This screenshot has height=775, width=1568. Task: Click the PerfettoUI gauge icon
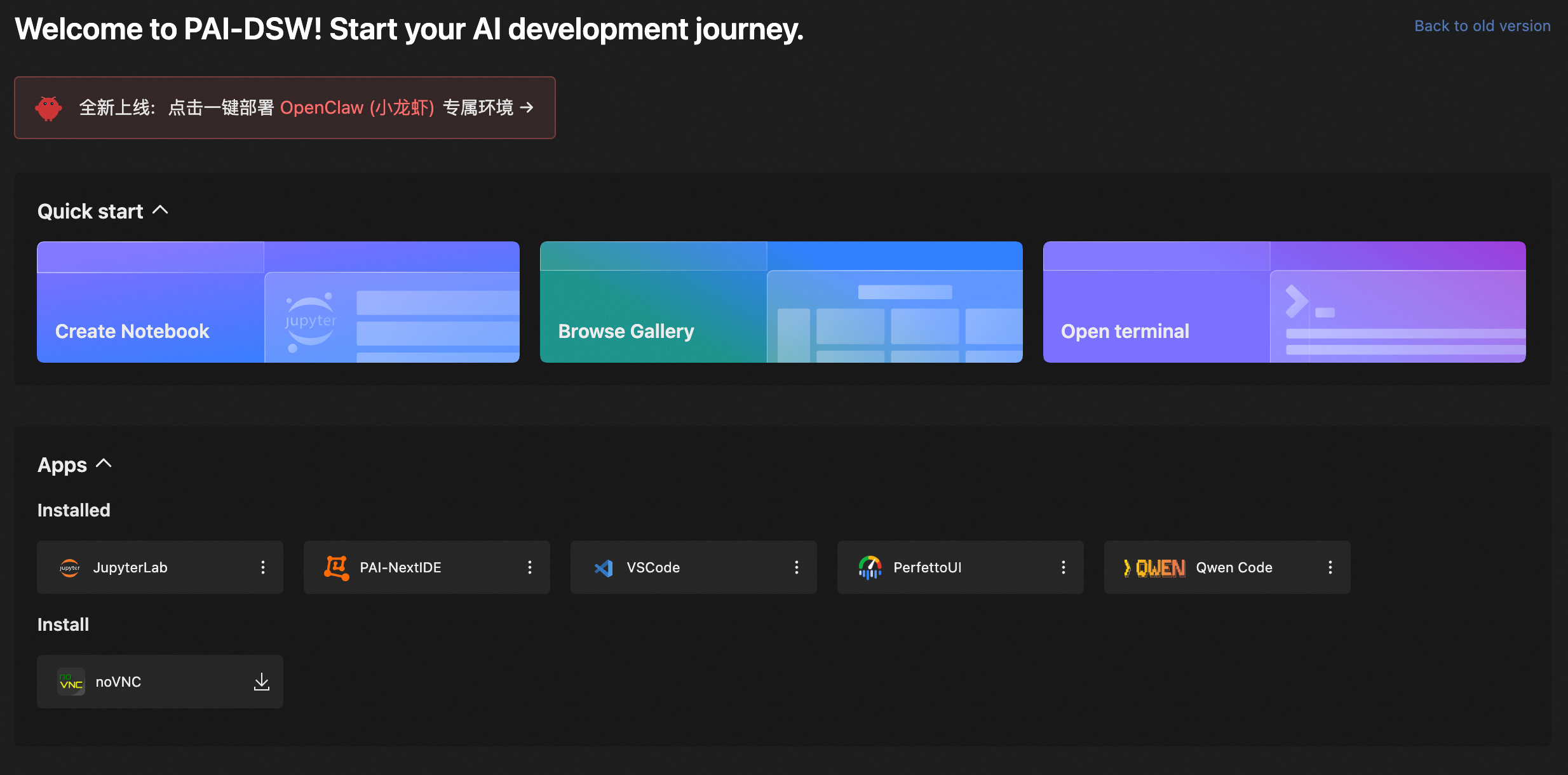(x=870, y=567)
